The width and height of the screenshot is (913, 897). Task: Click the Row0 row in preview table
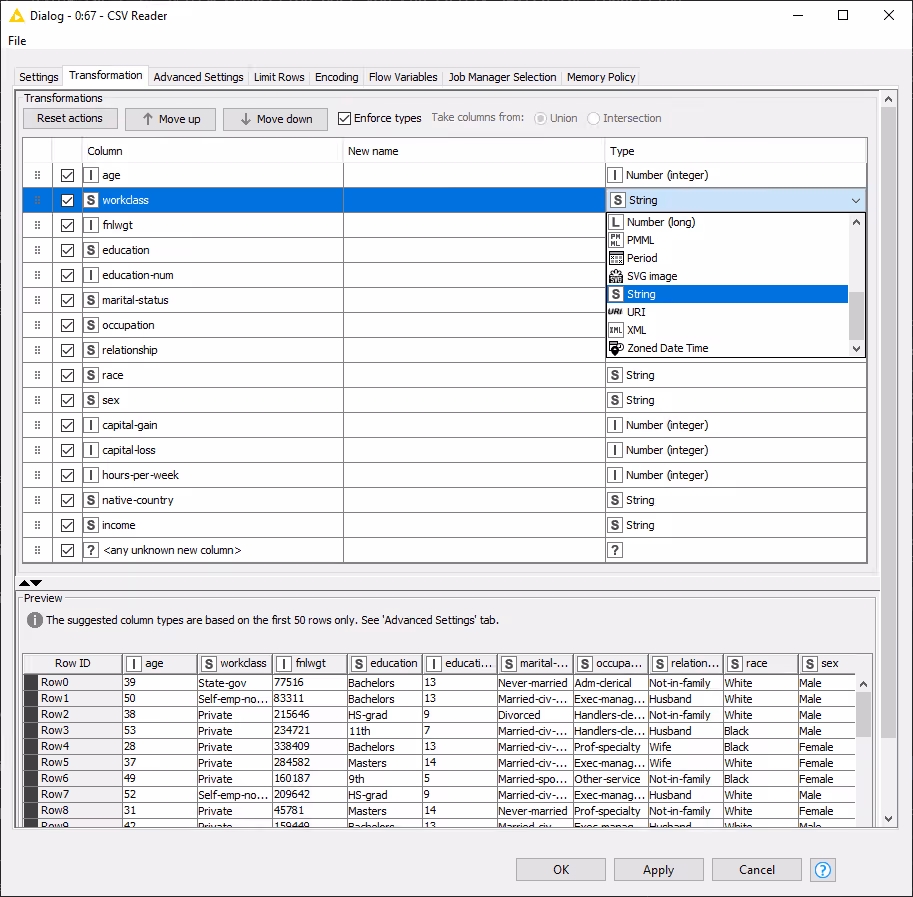(x=439, y=683)
